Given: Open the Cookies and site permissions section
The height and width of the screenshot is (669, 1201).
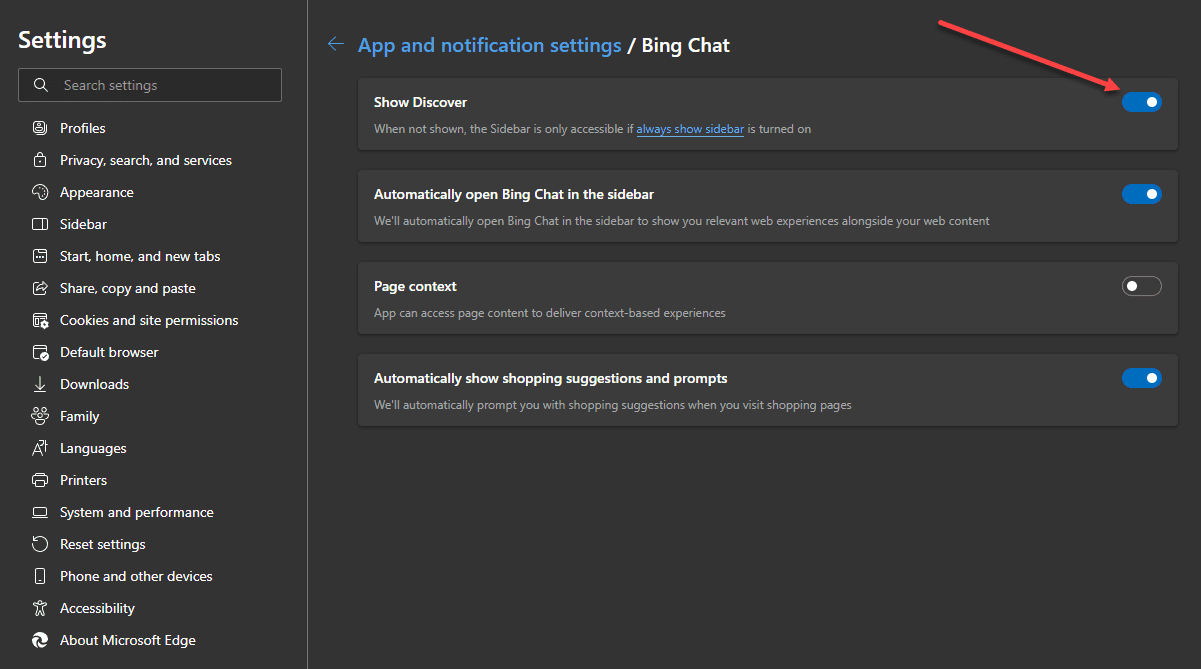Looking at the screenshot, I should tap(148, 320).
